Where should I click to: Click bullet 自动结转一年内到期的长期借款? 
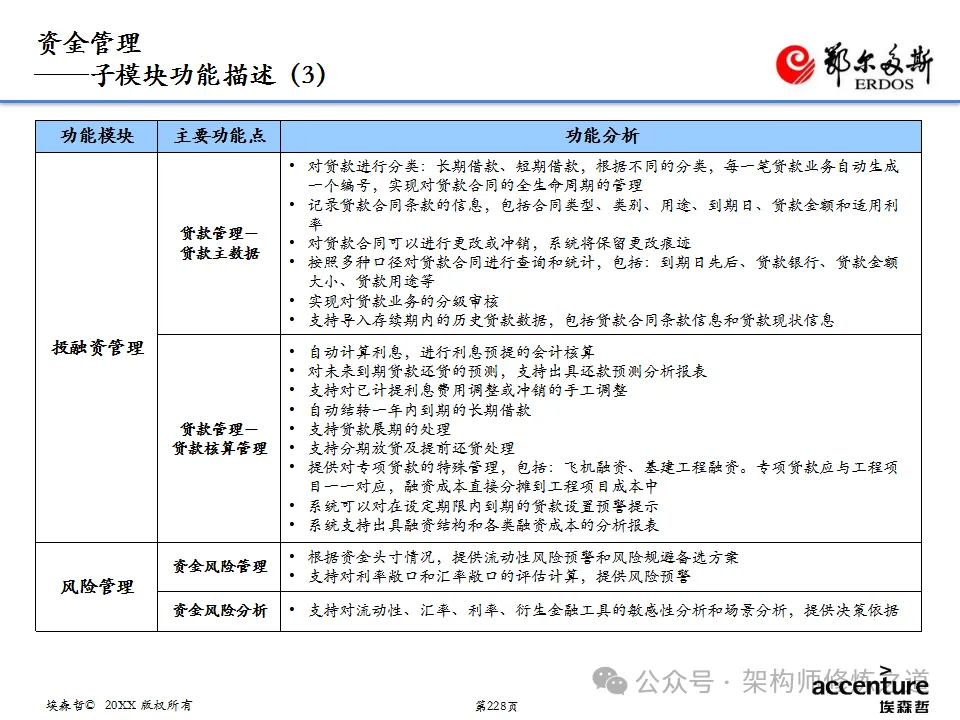419,410
